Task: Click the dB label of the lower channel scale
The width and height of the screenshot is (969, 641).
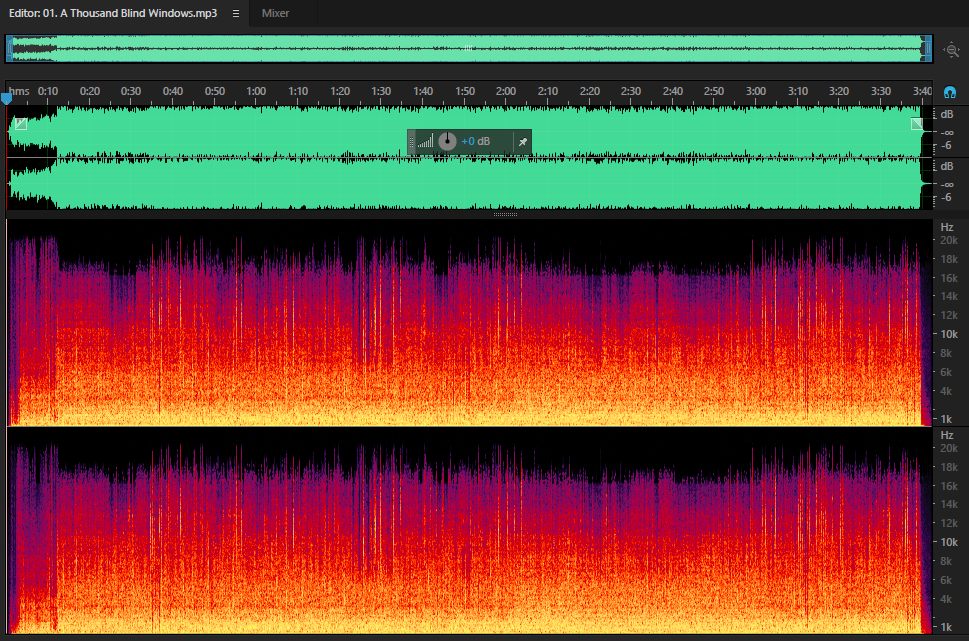Action: click(x=947, y=166)
